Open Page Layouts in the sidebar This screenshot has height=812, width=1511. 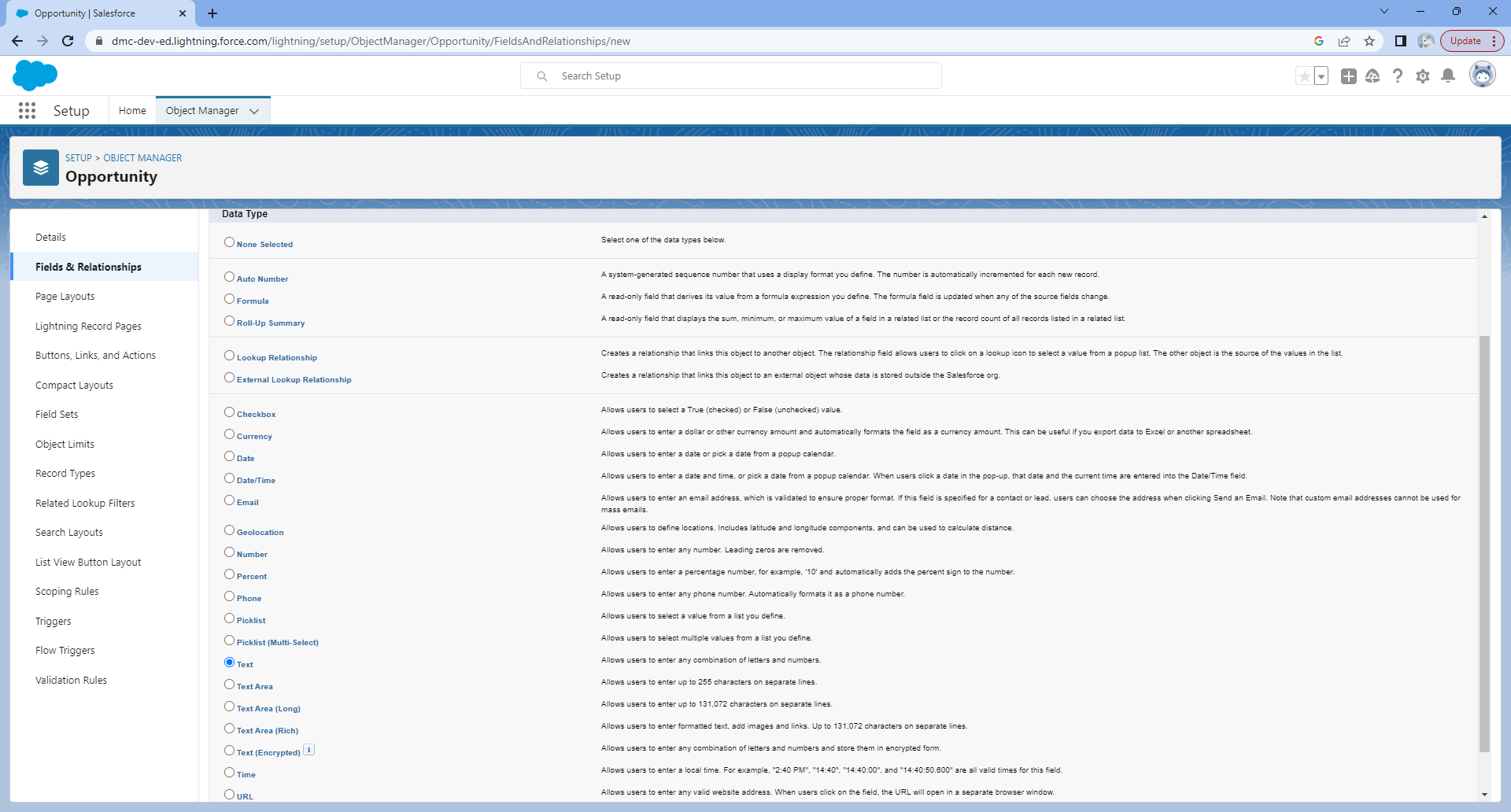click(x=65, y=297)
